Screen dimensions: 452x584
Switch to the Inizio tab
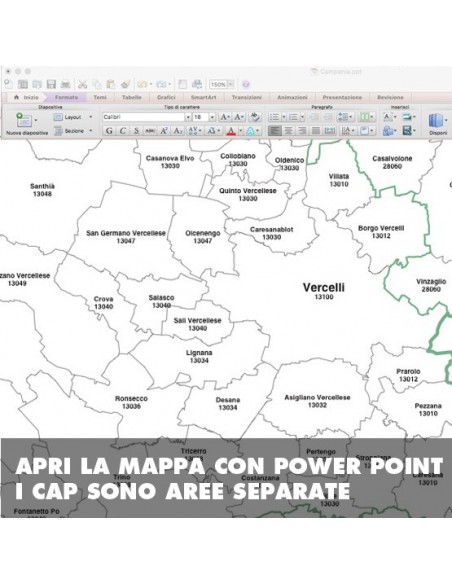(26, 98)
